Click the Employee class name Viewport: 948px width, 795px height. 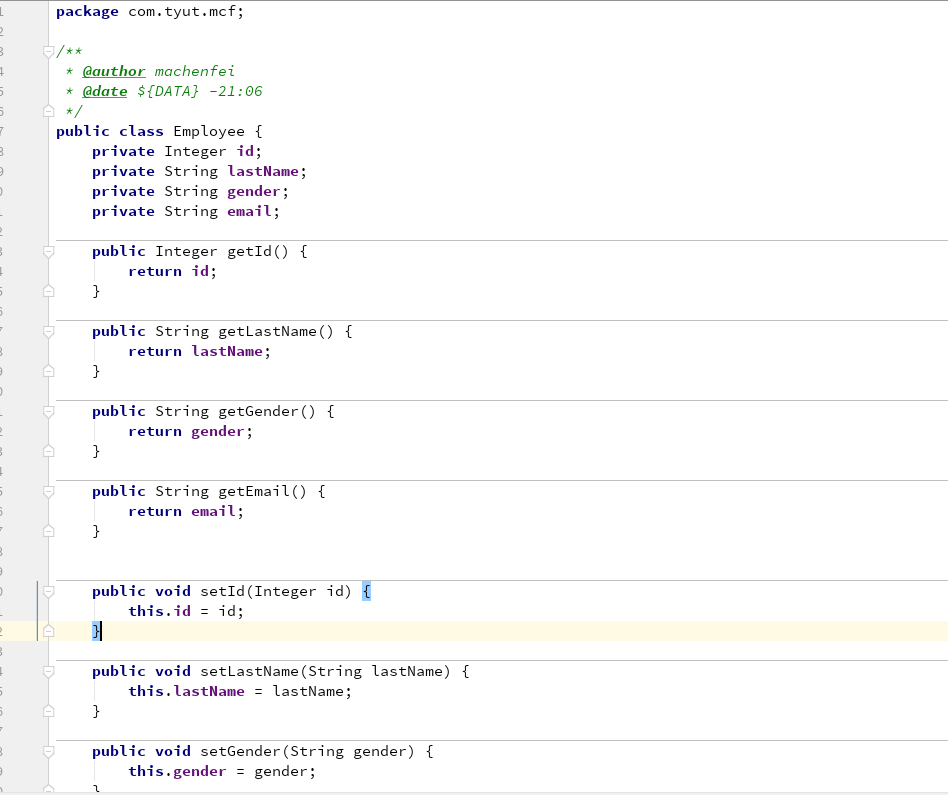click(x=209, y=131)
